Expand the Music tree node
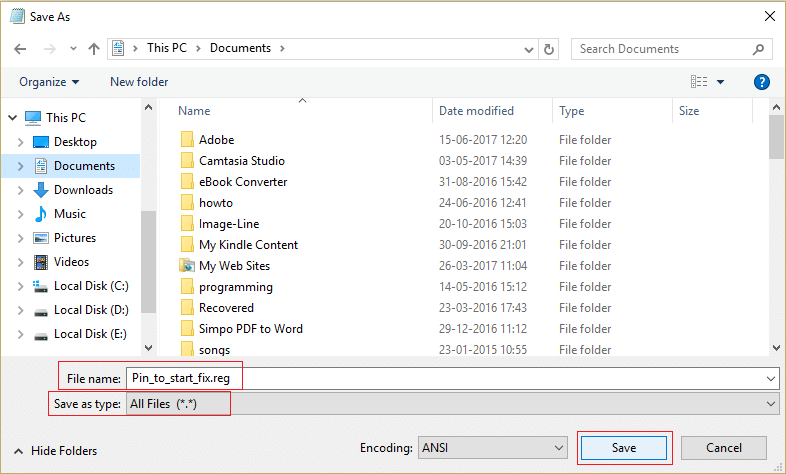The height and width of the screenshot is (474, 786). click(x=21, y=214)
